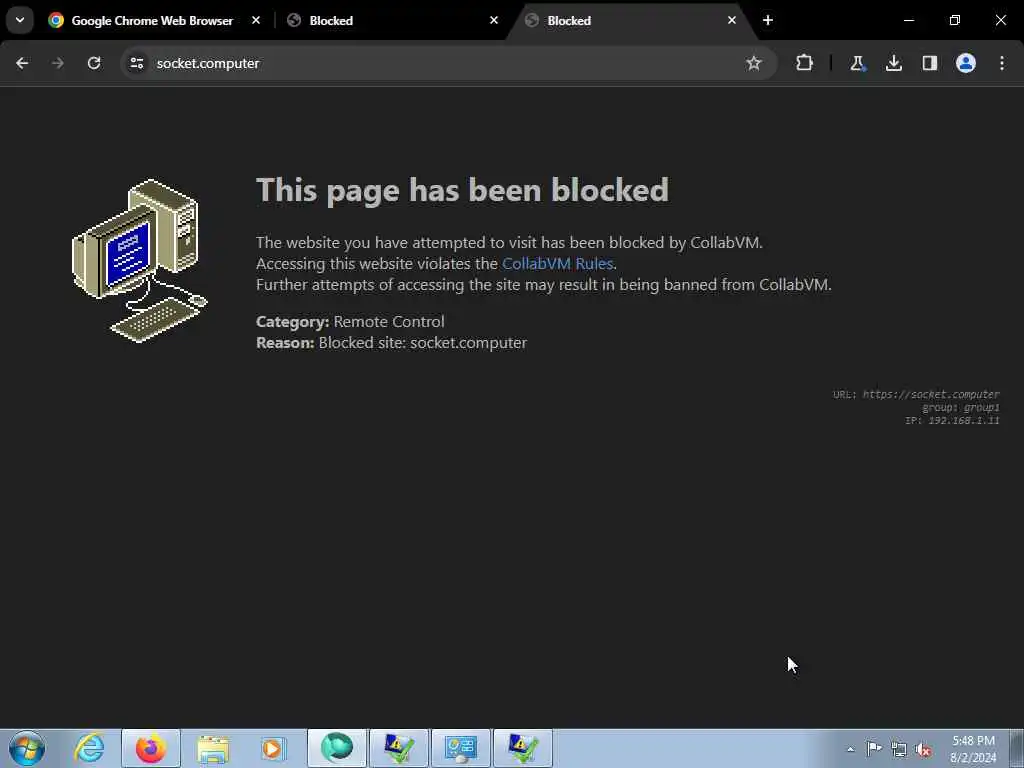The height and width of the screenshot is (768, 1024).
Task: Go forward using the forward arrow
Action: click(x=58, y=63)
